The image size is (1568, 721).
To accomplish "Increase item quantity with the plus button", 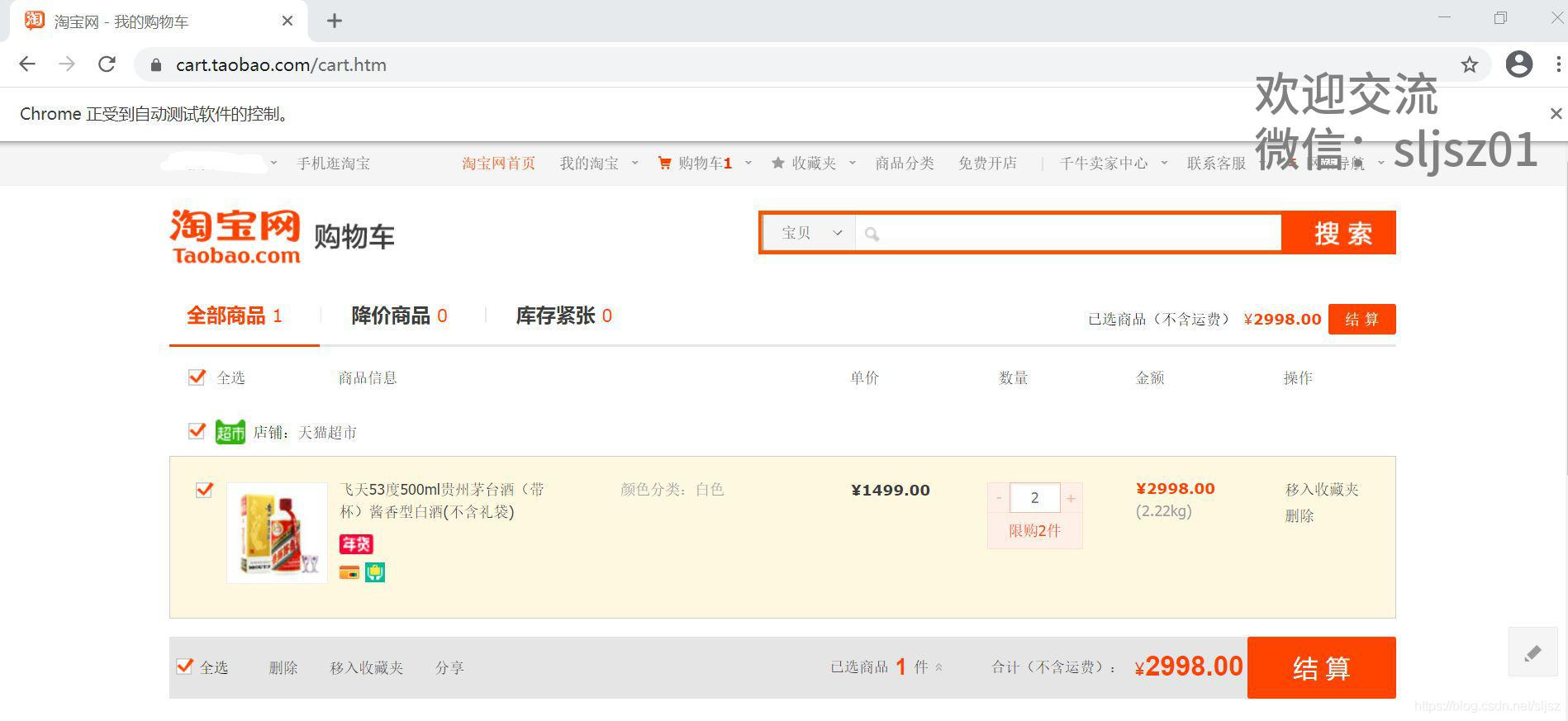I will coord(1071,498).
